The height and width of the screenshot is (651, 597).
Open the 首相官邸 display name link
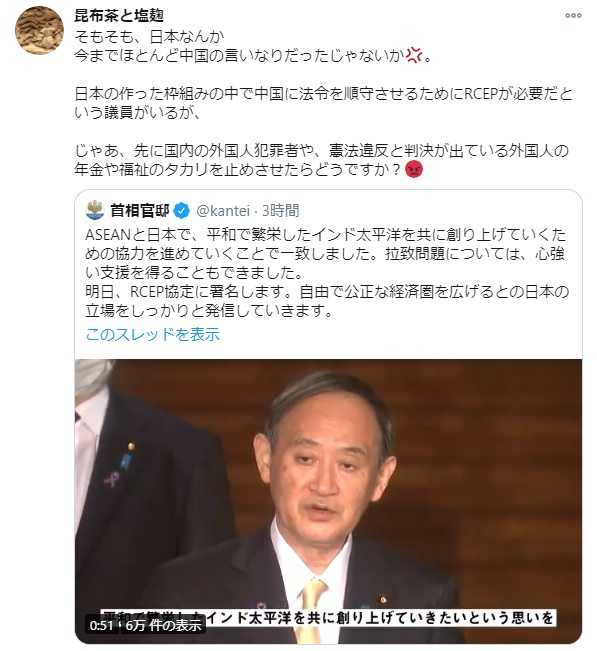click(139, 211)
